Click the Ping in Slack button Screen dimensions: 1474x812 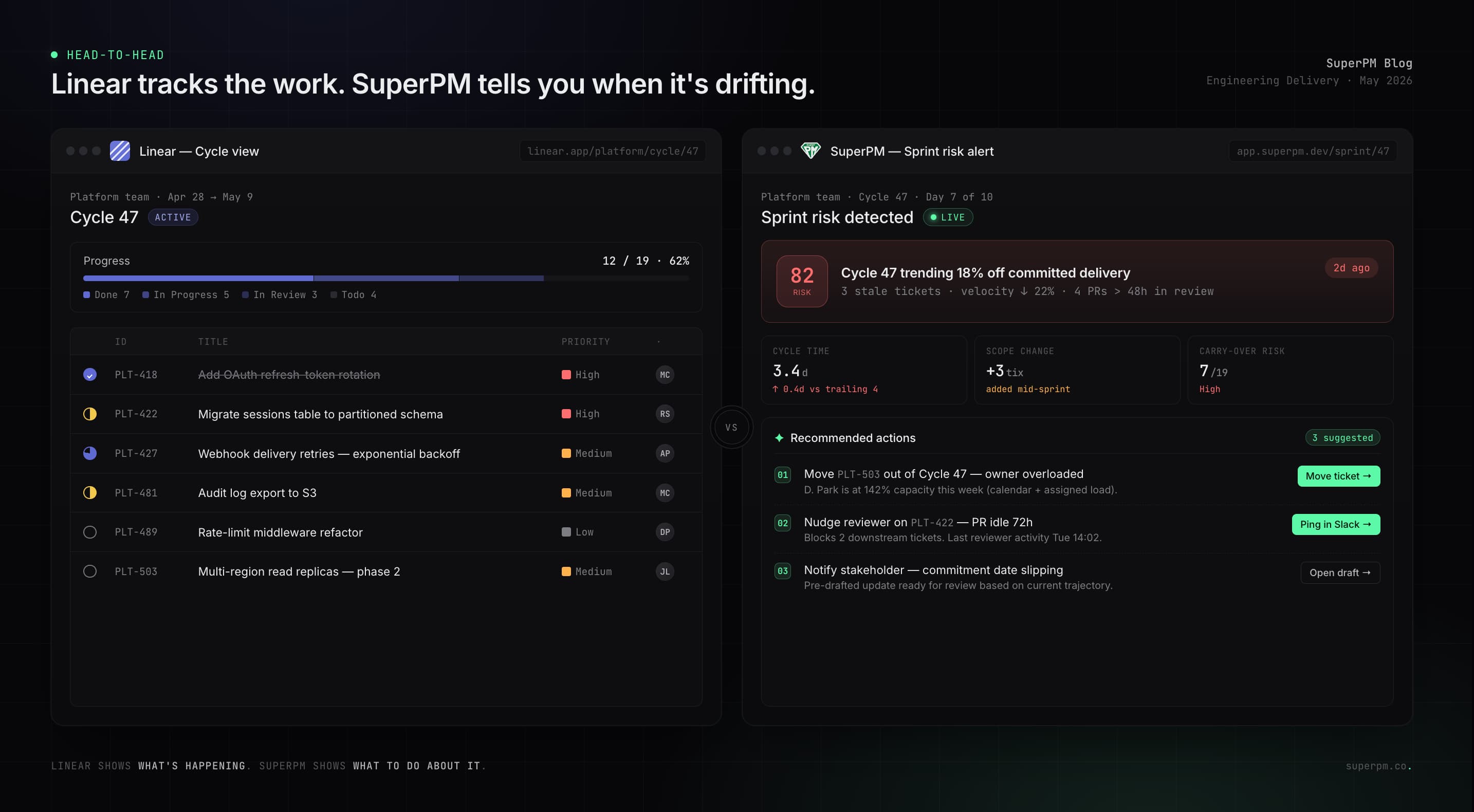tap(1336, 524)
